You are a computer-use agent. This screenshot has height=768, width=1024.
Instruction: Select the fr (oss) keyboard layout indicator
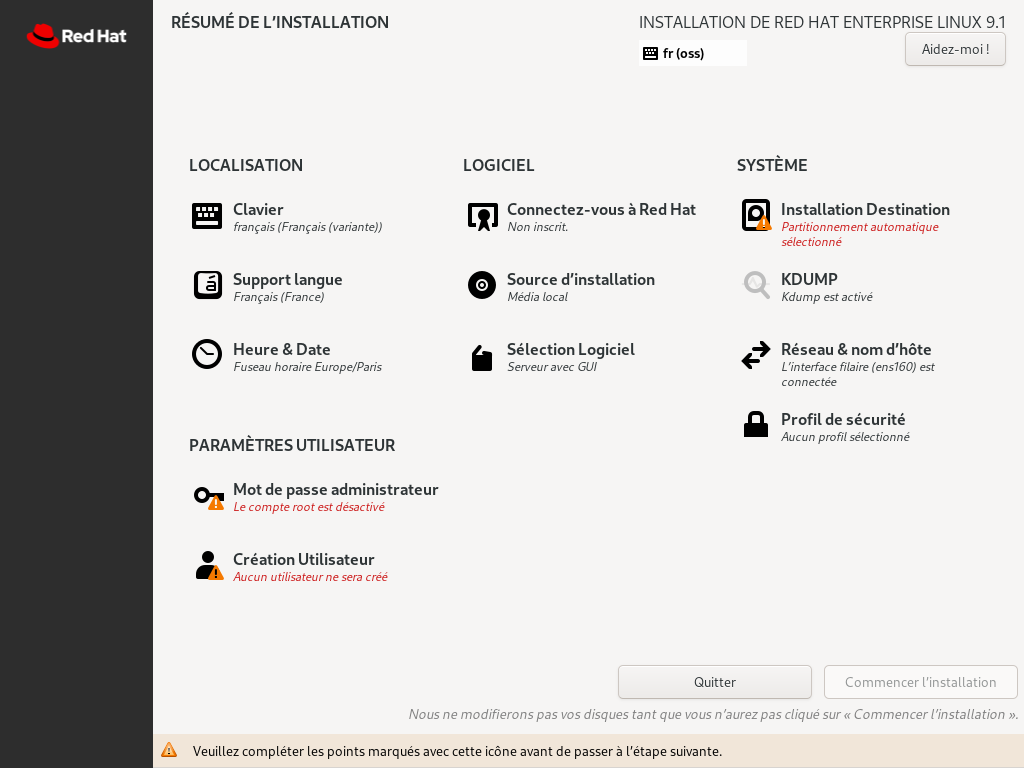[x=692, y=53]
